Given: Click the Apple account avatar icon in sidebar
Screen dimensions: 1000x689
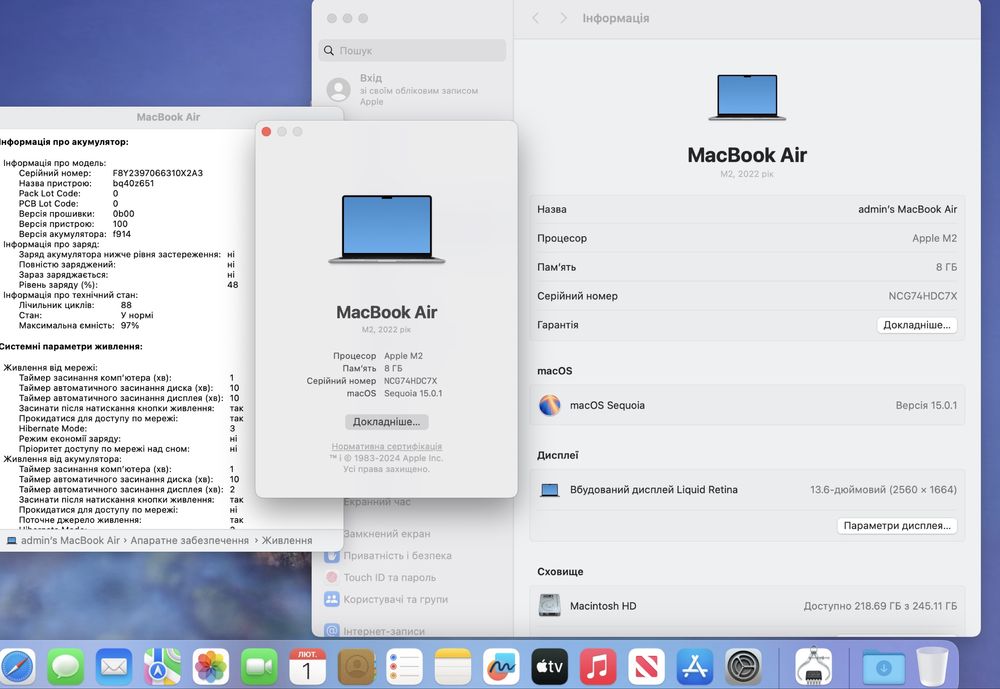Looking at the screenshot, I should pos(339,89).
